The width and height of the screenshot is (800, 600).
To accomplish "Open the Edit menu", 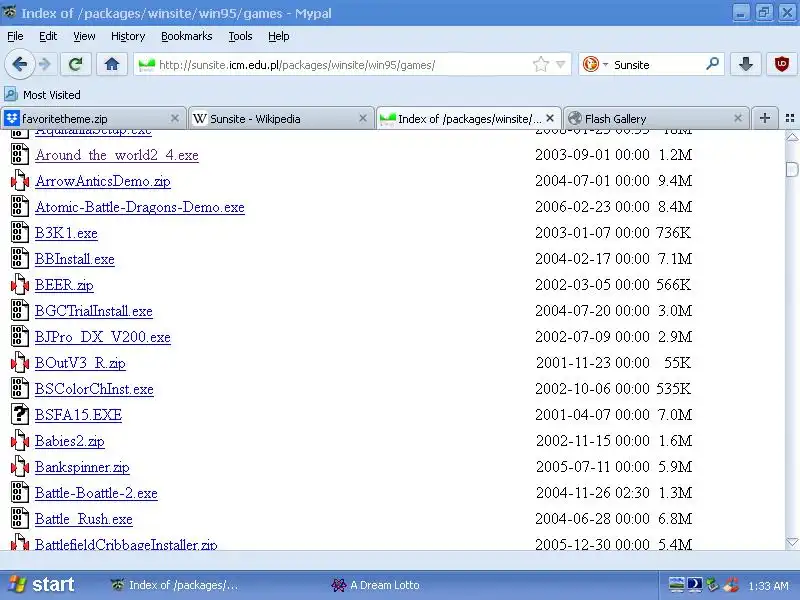I will 48,36.
